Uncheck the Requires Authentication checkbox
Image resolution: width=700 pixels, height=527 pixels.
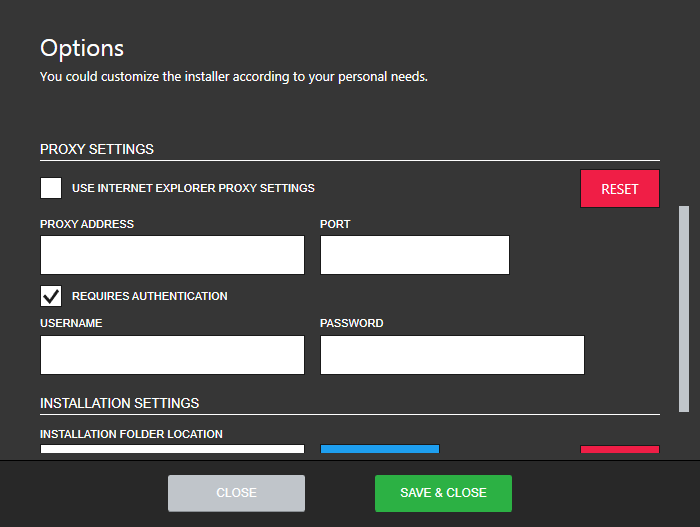(51, 296)
